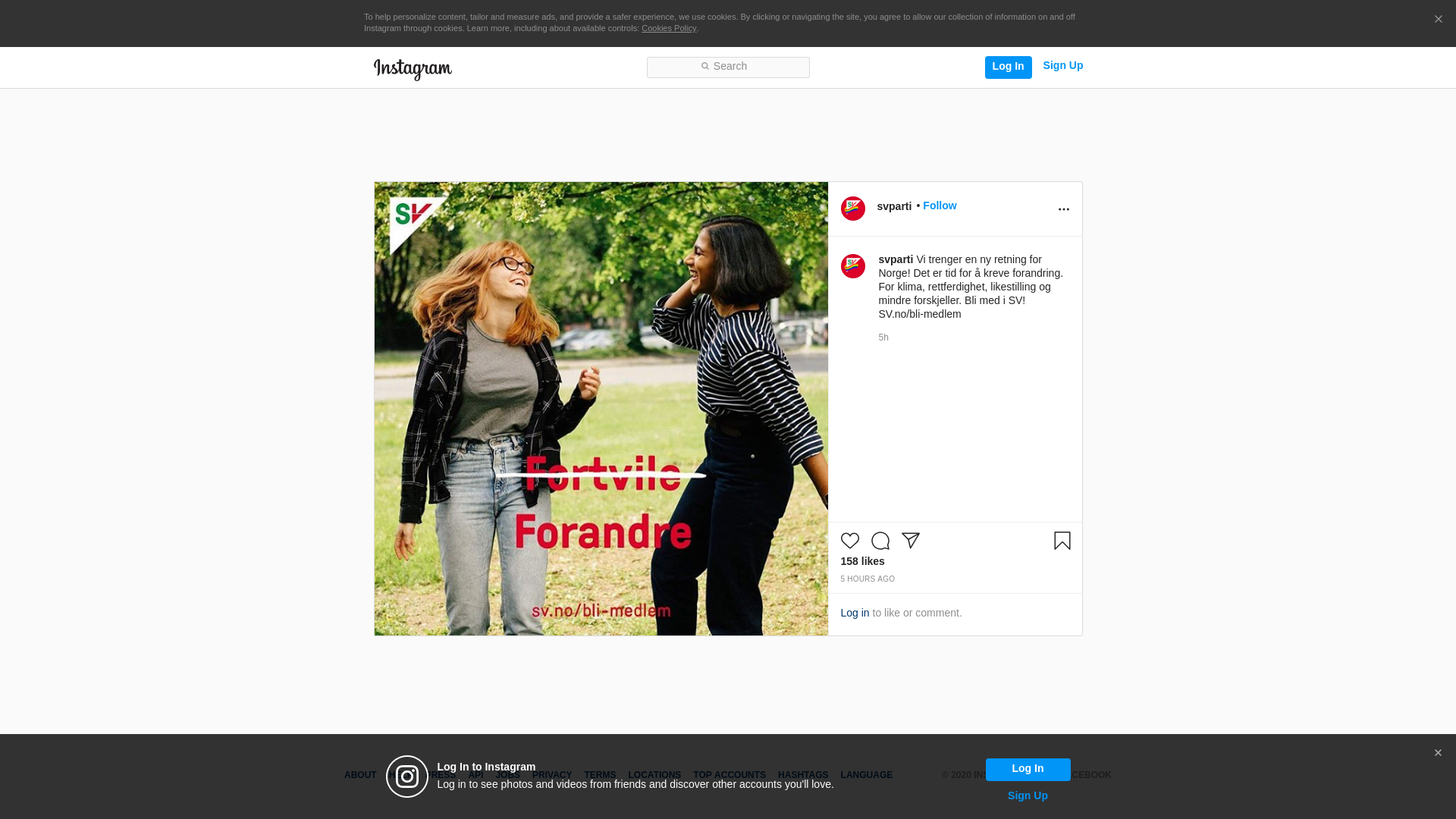Click svparti avatar beside the caption
This screenshot has width=1456, height=819.
click(x=853, y=266)
